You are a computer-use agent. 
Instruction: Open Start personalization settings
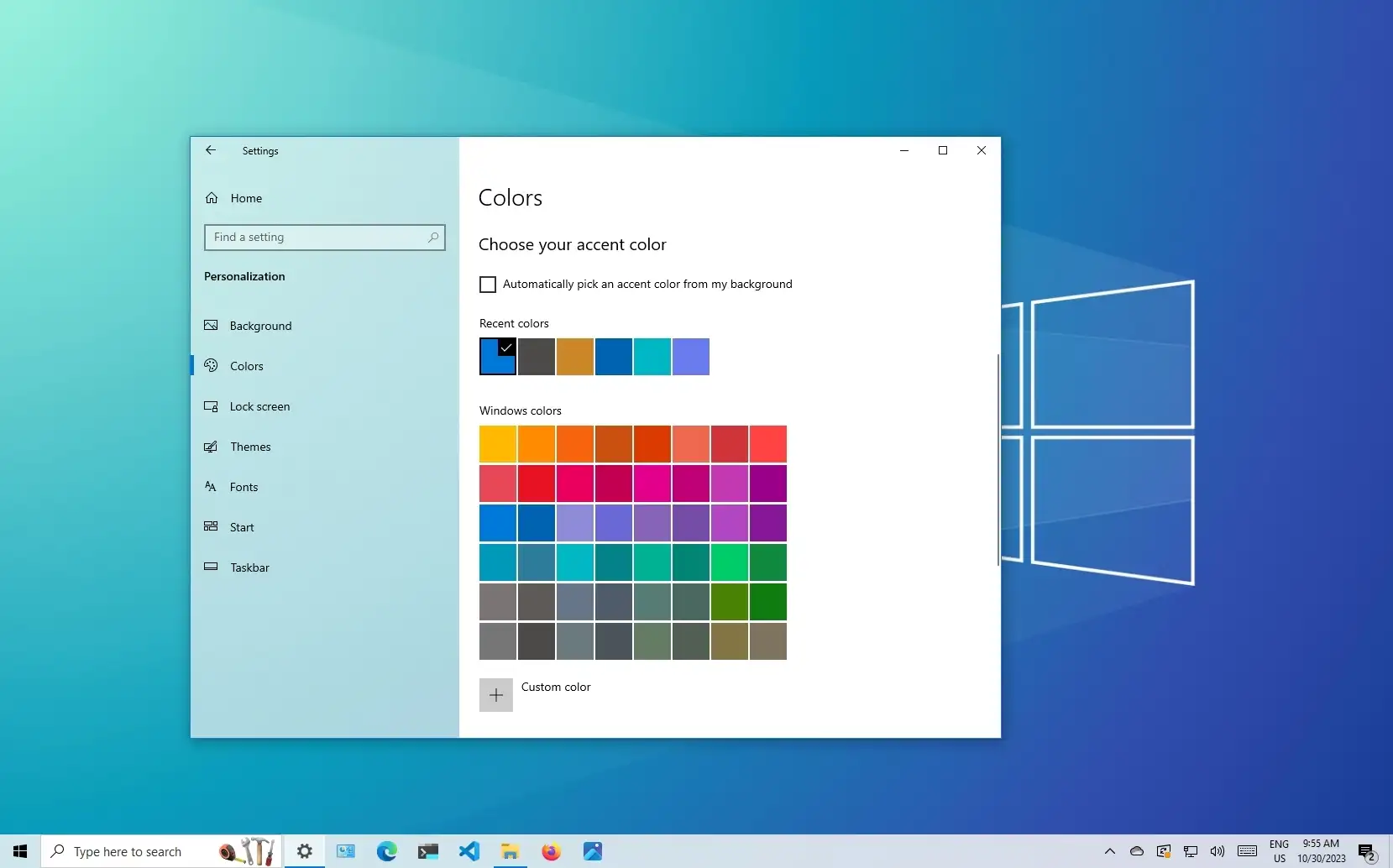[243, 526]
